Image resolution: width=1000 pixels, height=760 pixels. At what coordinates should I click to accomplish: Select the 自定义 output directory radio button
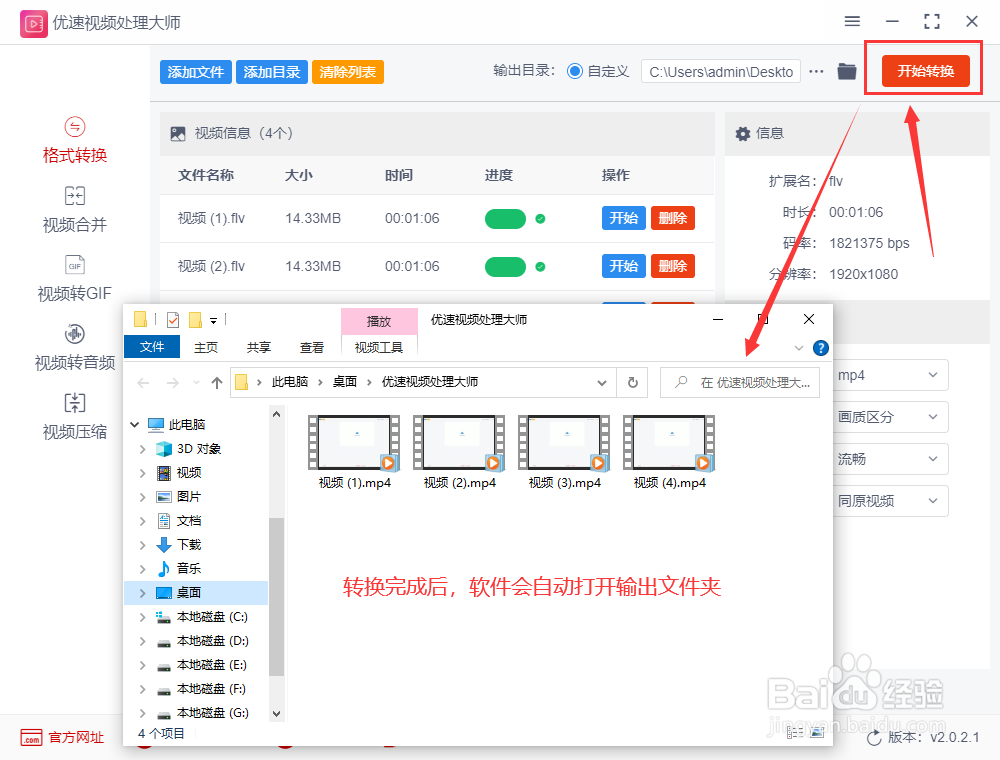575,71
